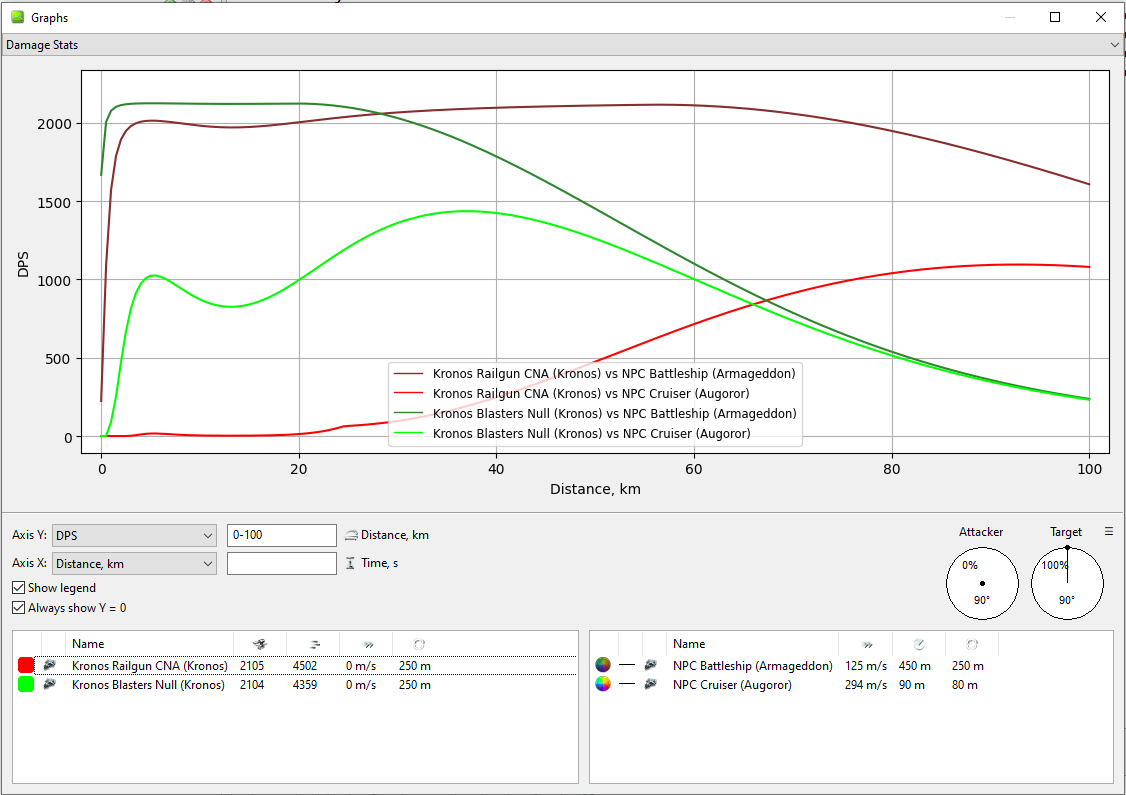This screenshot has width=1126, height=795.
Task: Select the Kronos Blasters Null (Kronos) row
Action: point(295,685)
